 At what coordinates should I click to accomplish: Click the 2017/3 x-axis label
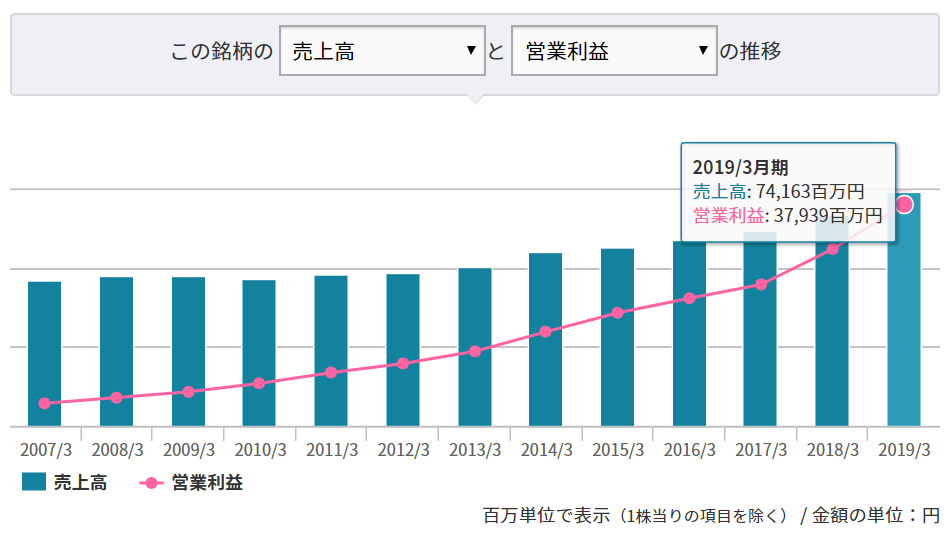760,450
